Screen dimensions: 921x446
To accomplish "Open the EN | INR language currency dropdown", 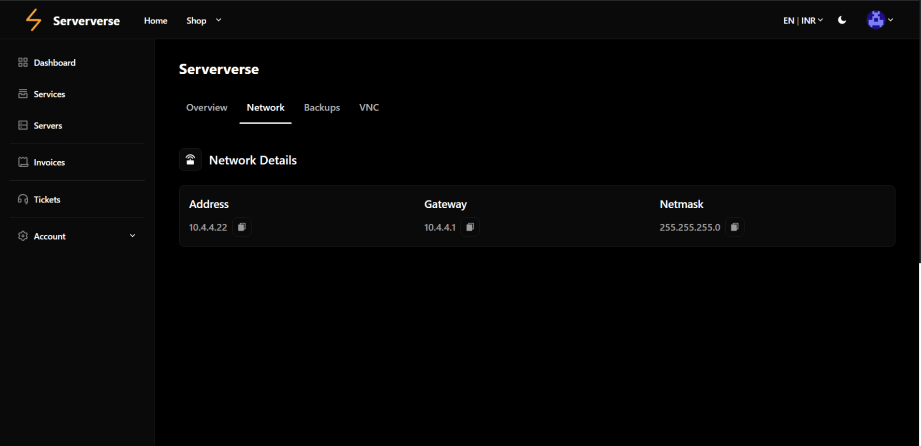I will 803,21.
